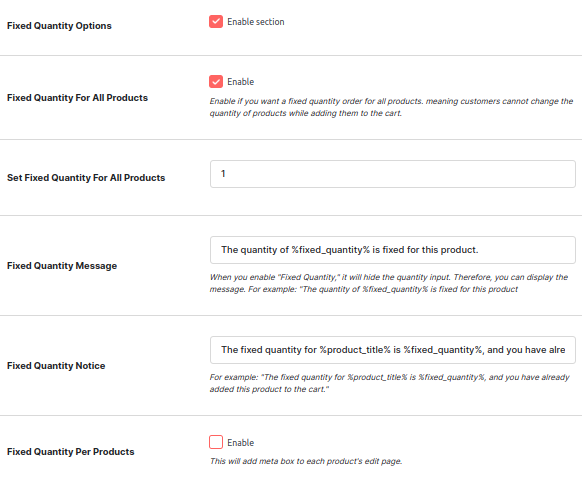Click the 'Fixed Quantity Options' heading
This screenshot has width=582, height=498.
59,26
